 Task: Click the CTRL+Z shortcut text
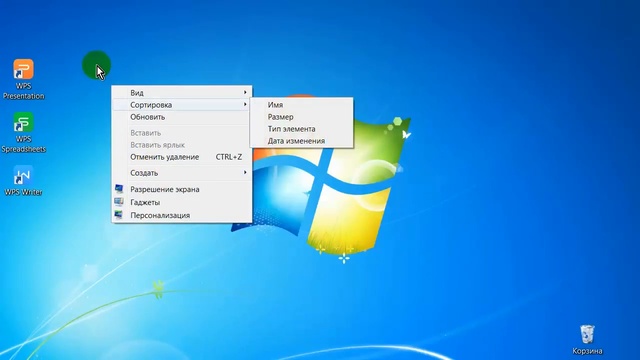click(x=229, y=157)
